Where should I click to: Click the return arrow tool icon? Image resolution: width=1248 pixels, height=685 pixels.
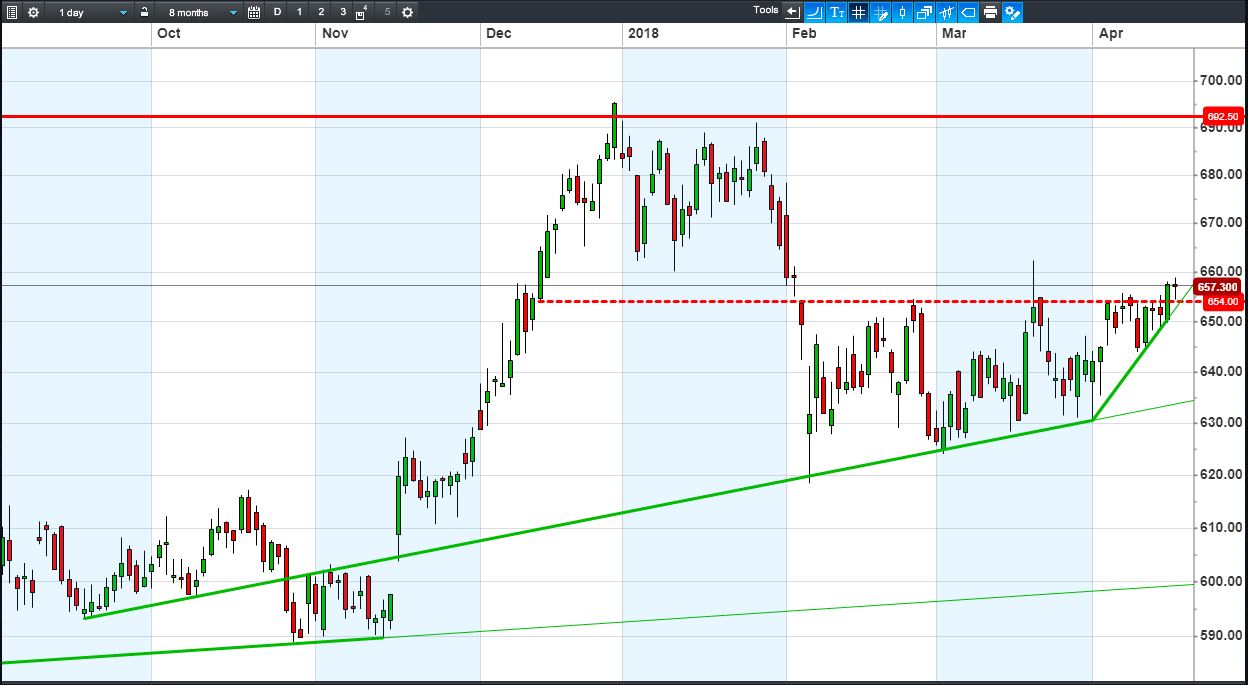point(793,12)
